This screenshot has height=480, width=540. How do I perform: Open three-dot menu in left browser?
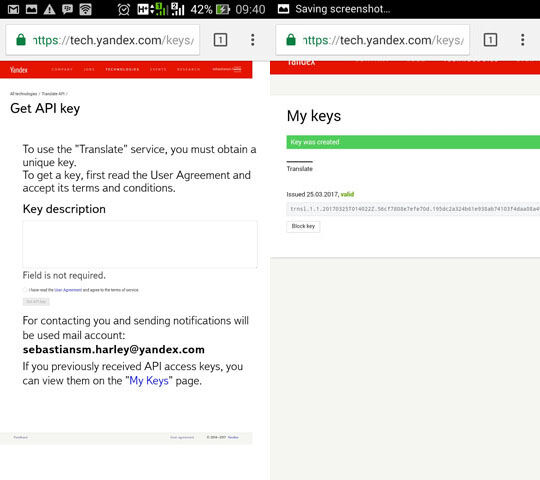coord(253,40)
